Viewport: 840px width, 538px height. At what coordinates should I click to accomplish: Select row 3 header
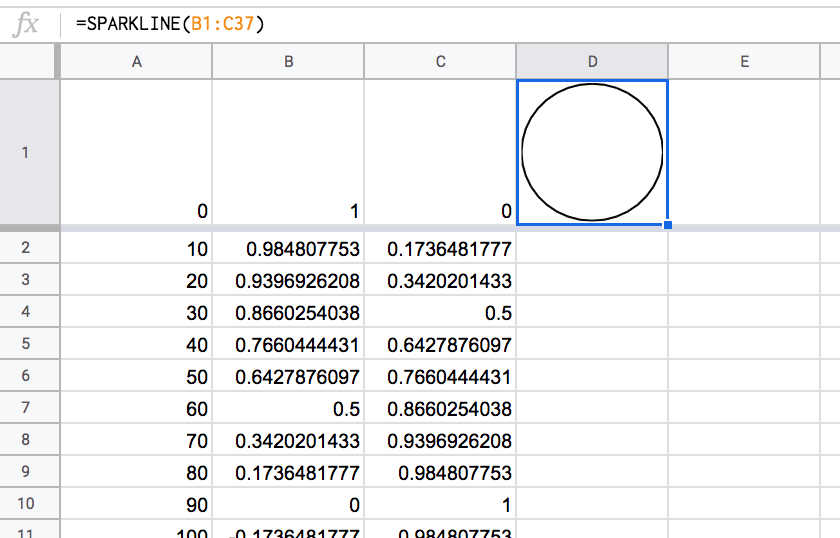pyautogui.click(x=25, y=279)
